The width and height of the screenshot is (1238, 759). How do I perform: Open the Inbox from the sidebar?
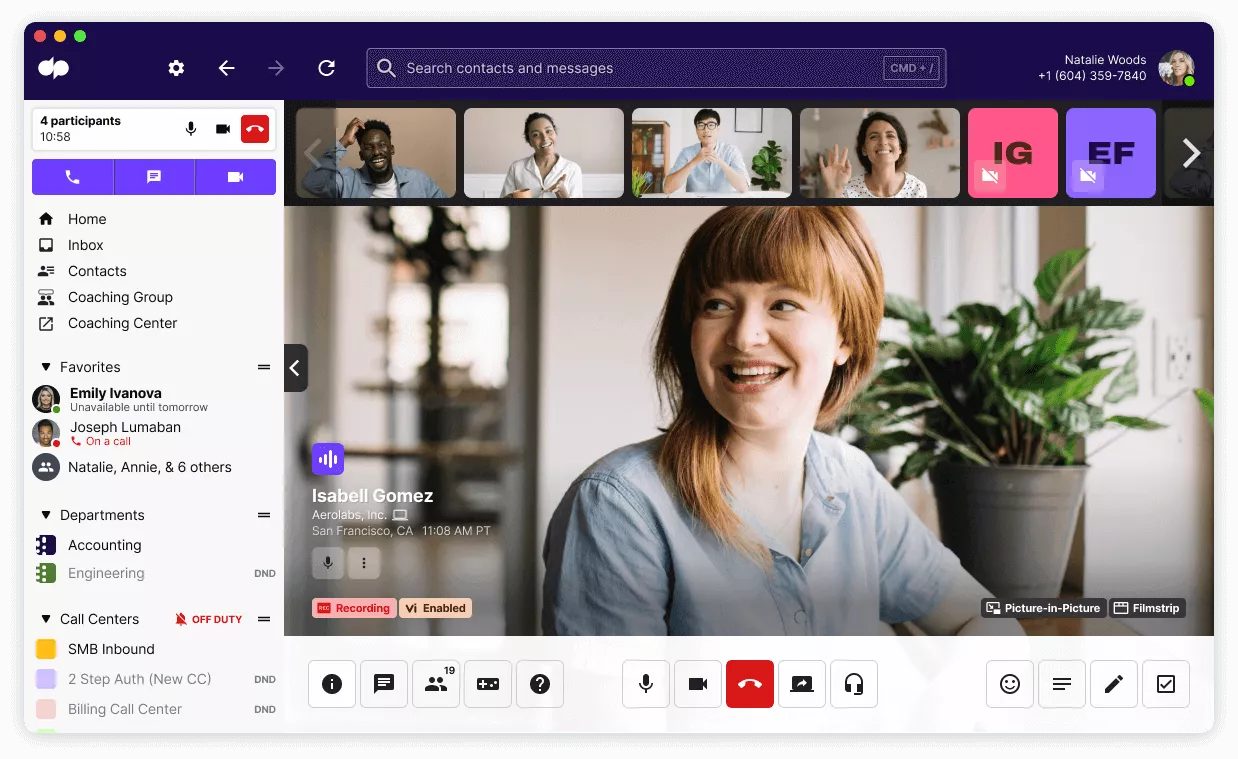(85, 245)
